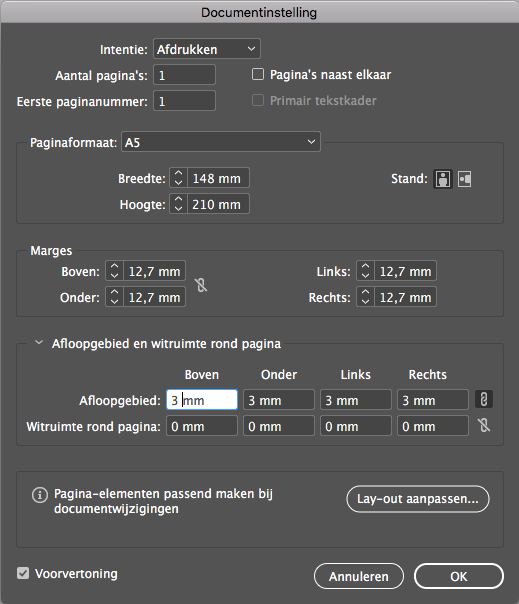This screenshot has height=604, width=519.
Task: Toggle the Afloopgebied chain link icon
Action: 484,399
